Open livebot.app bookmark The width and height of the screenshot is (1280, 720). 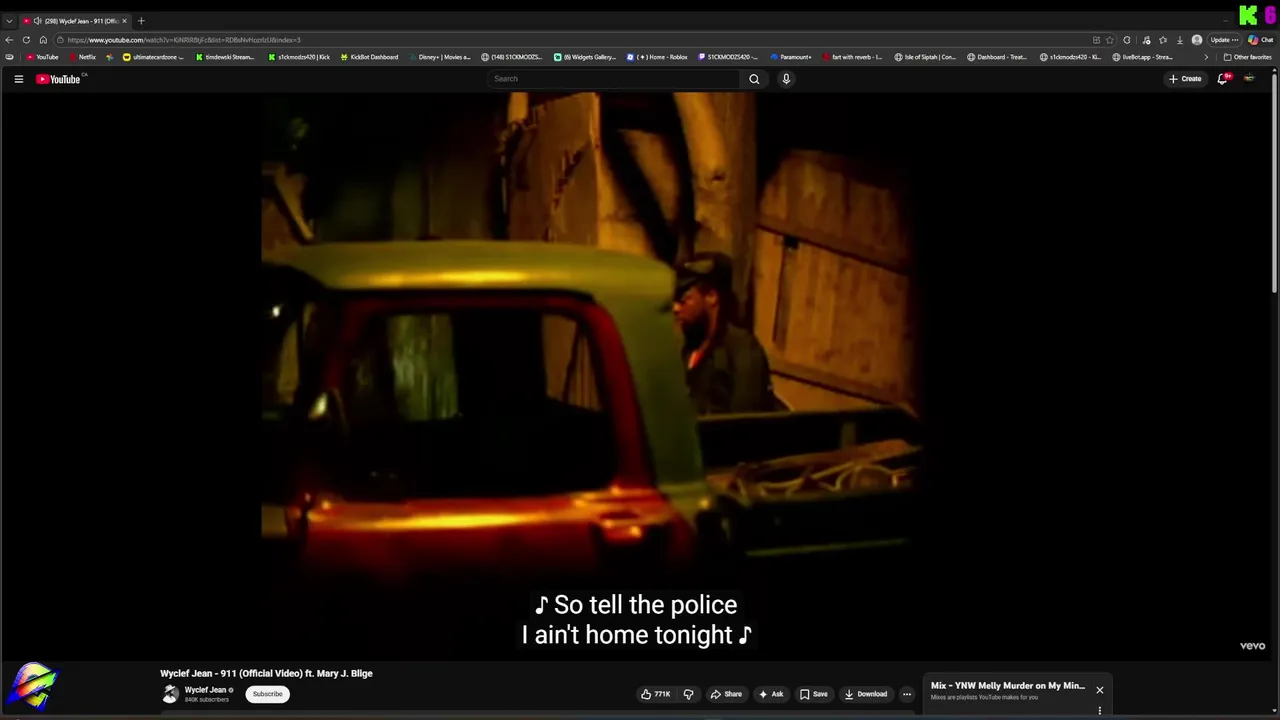coord(1142,57)
